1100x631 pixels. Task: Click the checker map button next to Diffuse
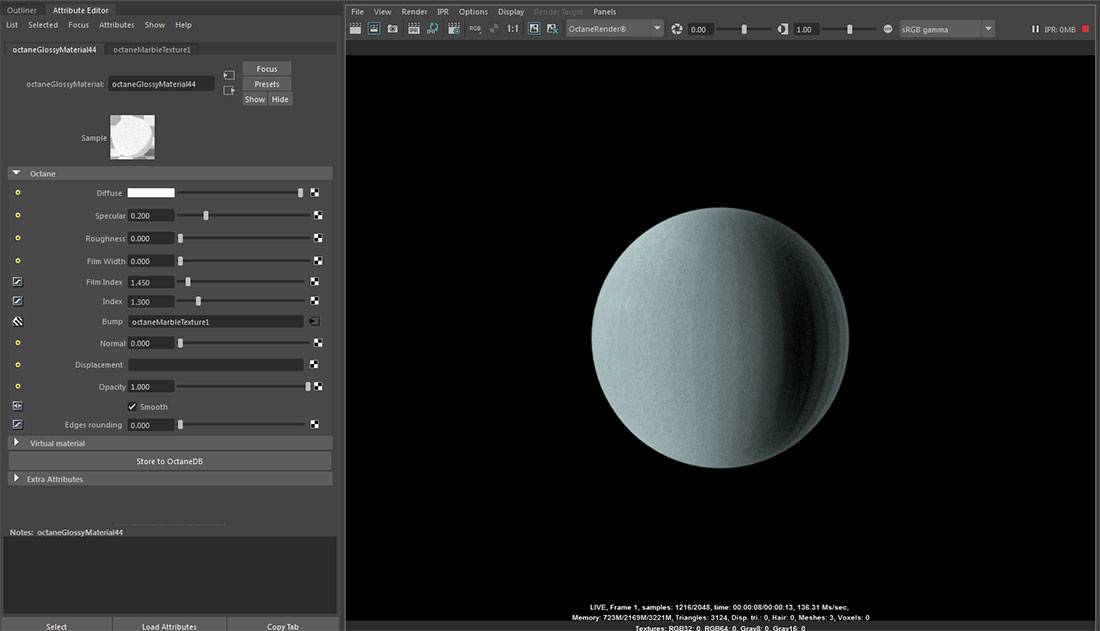tap(314, 193)
